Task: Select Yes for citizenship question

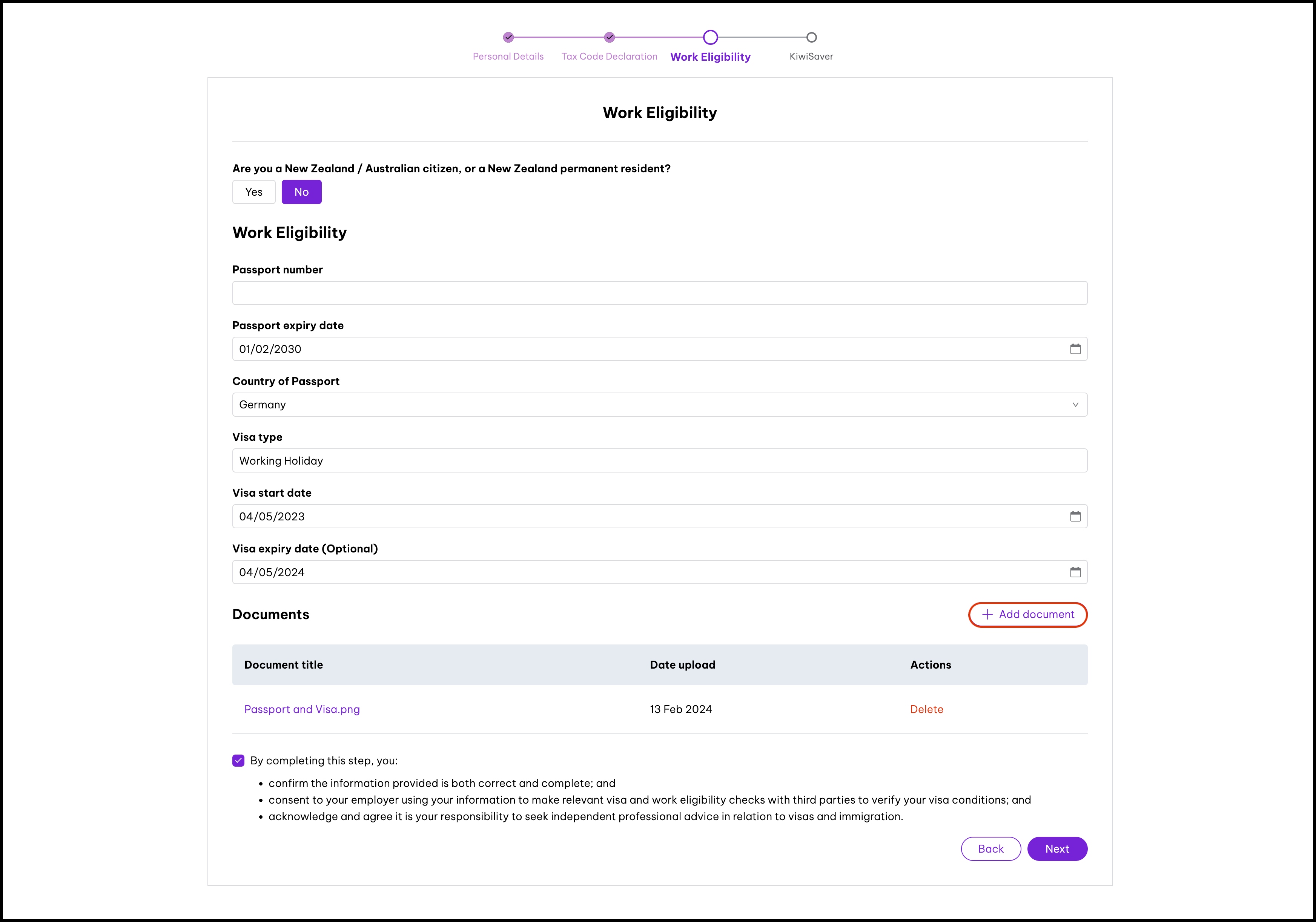Action: point(253,192)
